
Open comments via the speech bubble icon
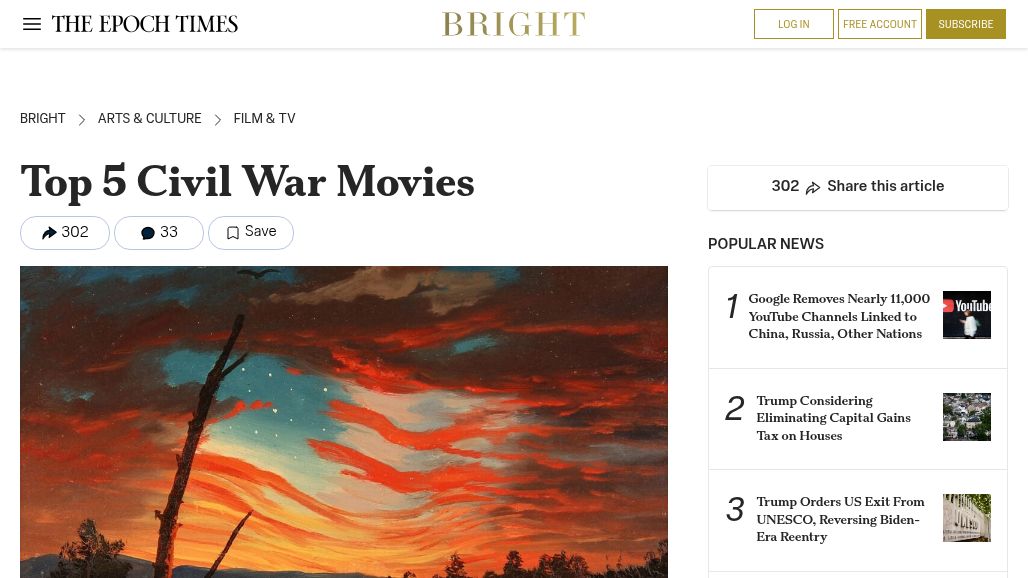coord(148,233)
